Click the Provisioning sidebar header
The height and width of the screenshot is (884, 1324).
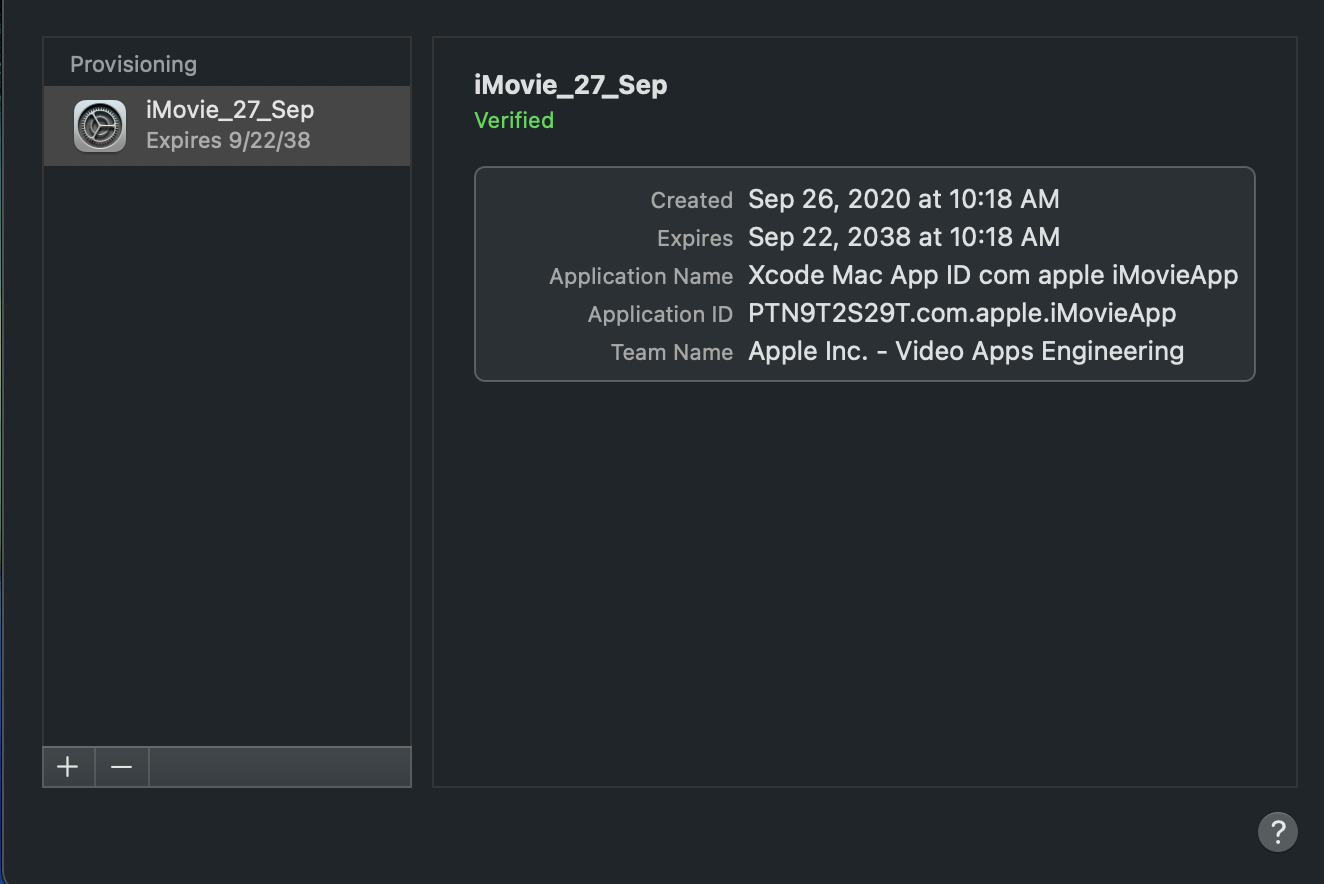coord(133,65)
